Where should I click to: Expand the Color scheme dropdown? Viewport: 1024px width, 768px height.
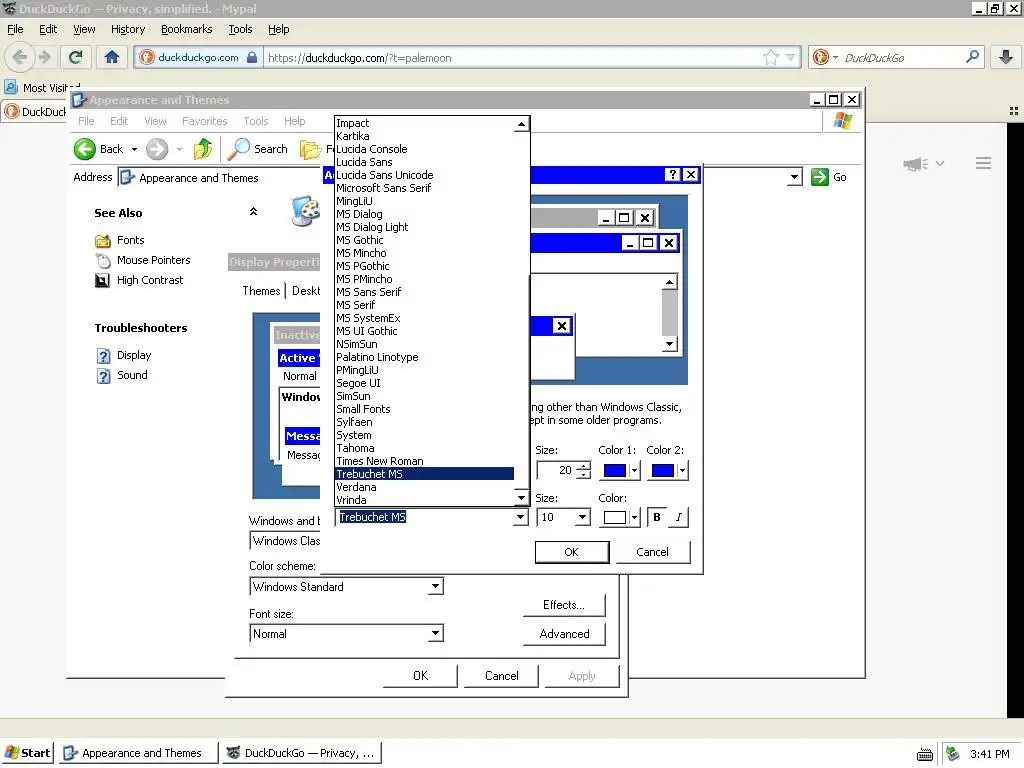435,587
